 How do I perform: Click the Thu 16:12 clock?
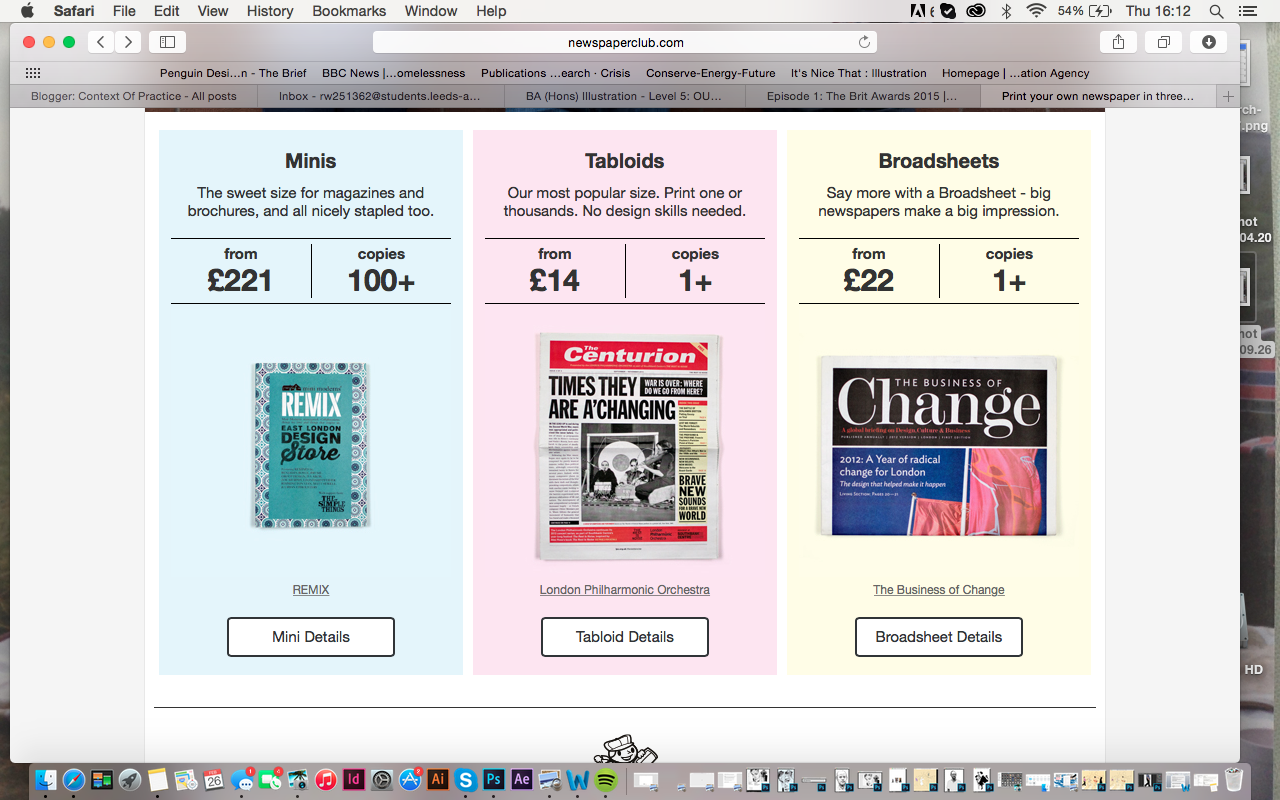click(1158, 11)
